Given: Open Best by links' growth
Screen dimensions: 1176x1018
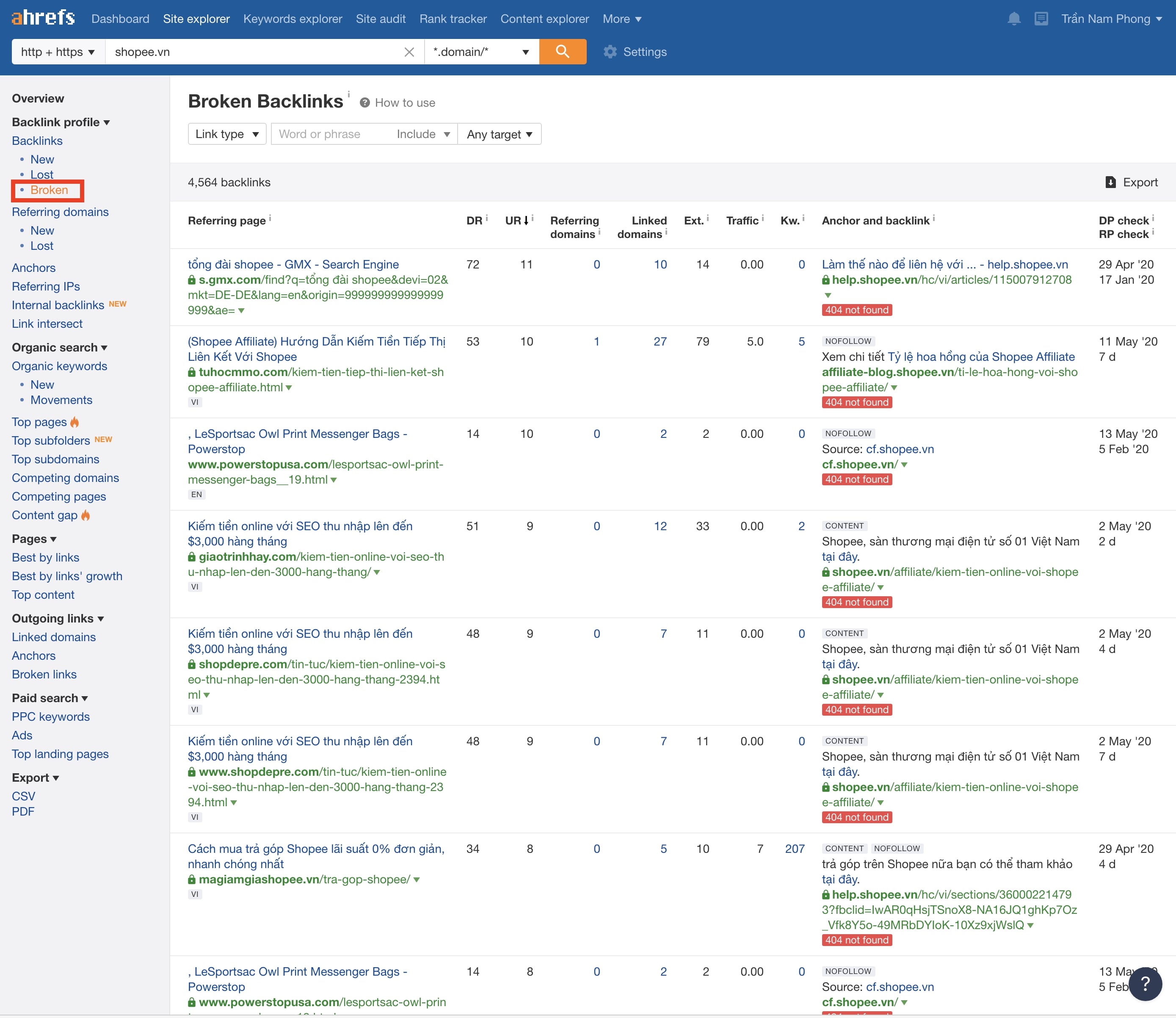Looking at the screenshot, I should (x=67, y=577).
